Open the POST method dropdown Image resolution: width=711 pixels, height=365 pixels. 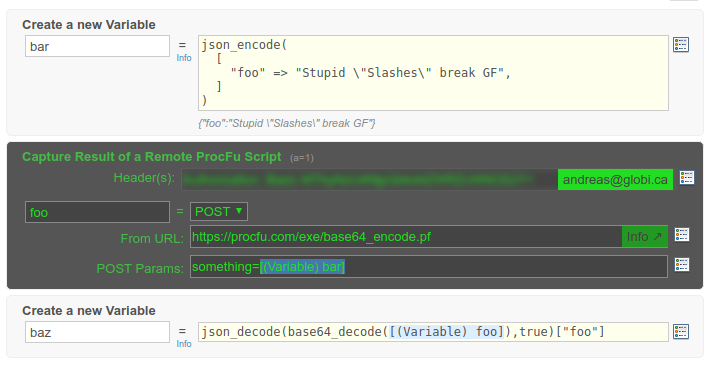[x=219, y=212]
